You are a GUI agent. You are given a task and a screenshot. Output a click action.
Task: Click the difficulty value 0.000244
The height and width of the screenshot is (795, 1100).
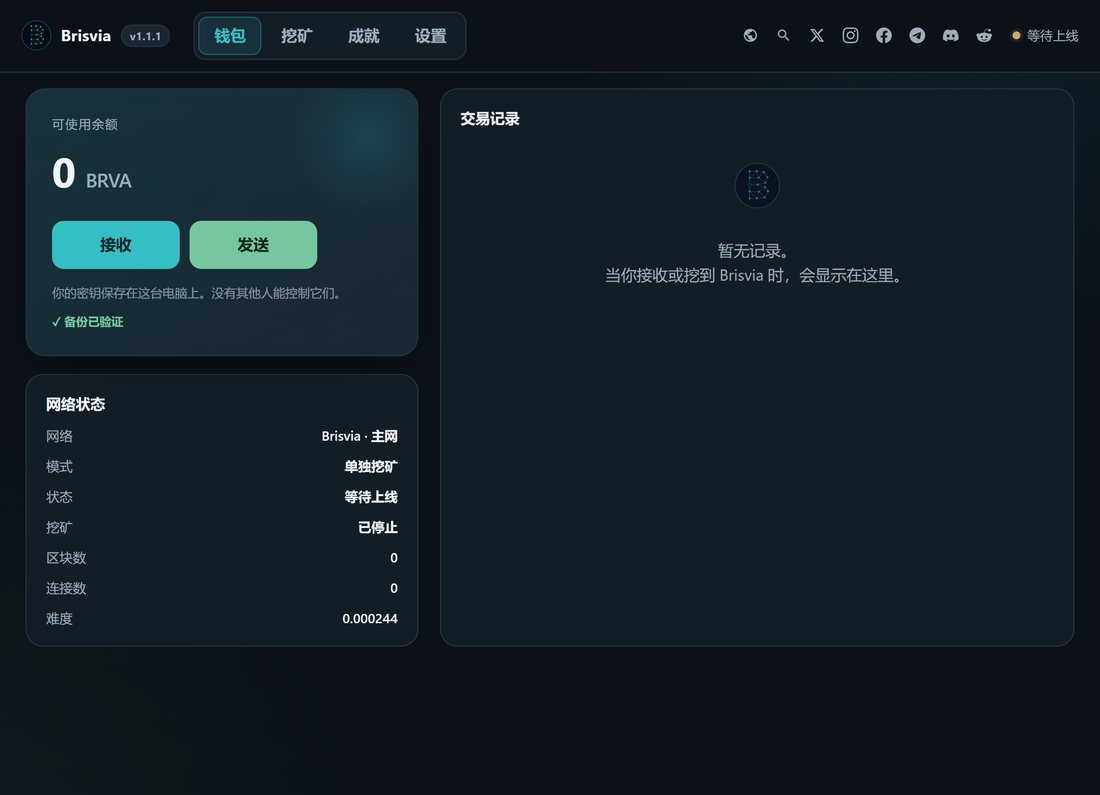coord(370,619)
